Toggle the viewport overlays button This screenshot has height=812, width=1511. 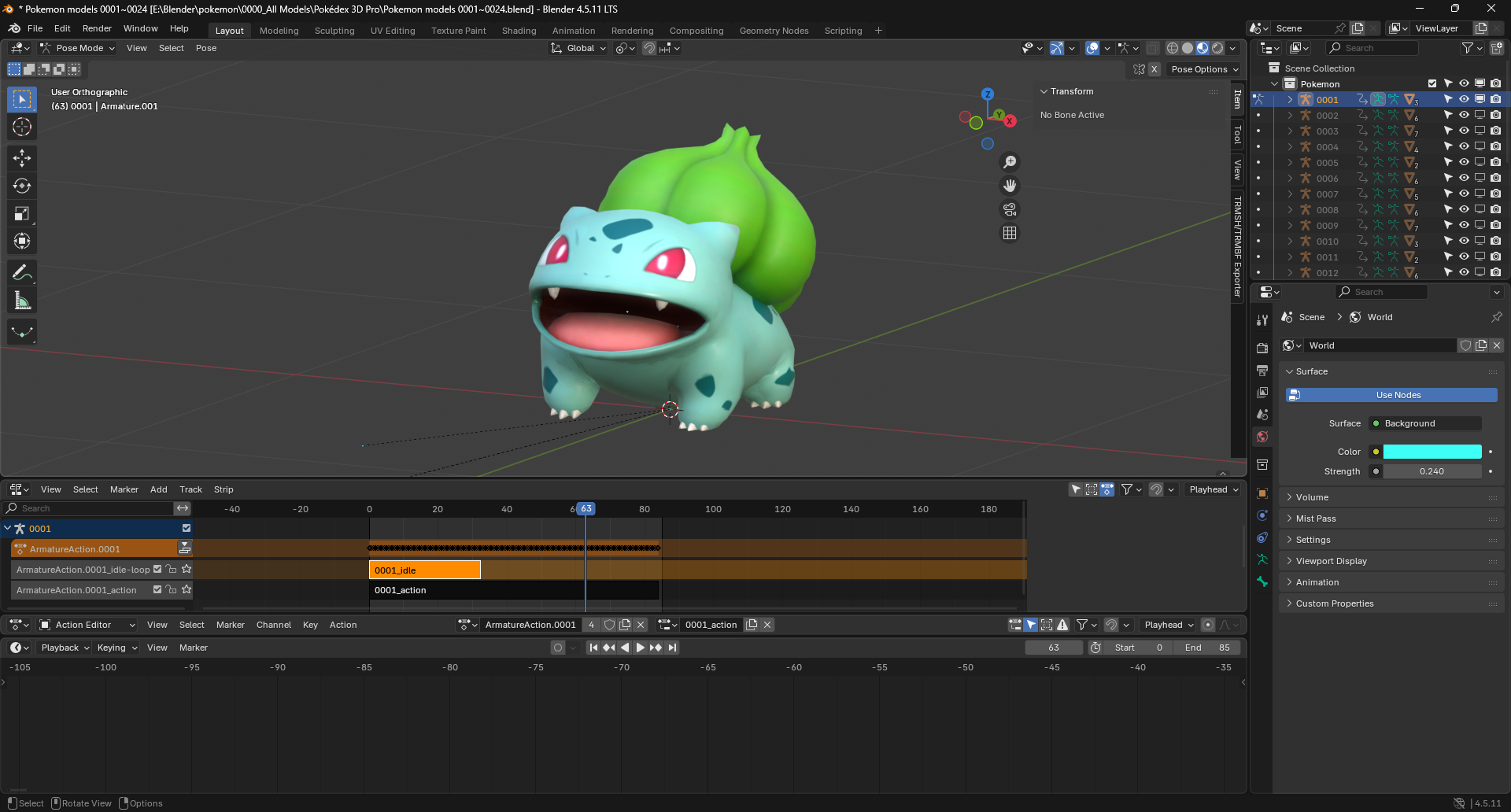click(1092, 48)
